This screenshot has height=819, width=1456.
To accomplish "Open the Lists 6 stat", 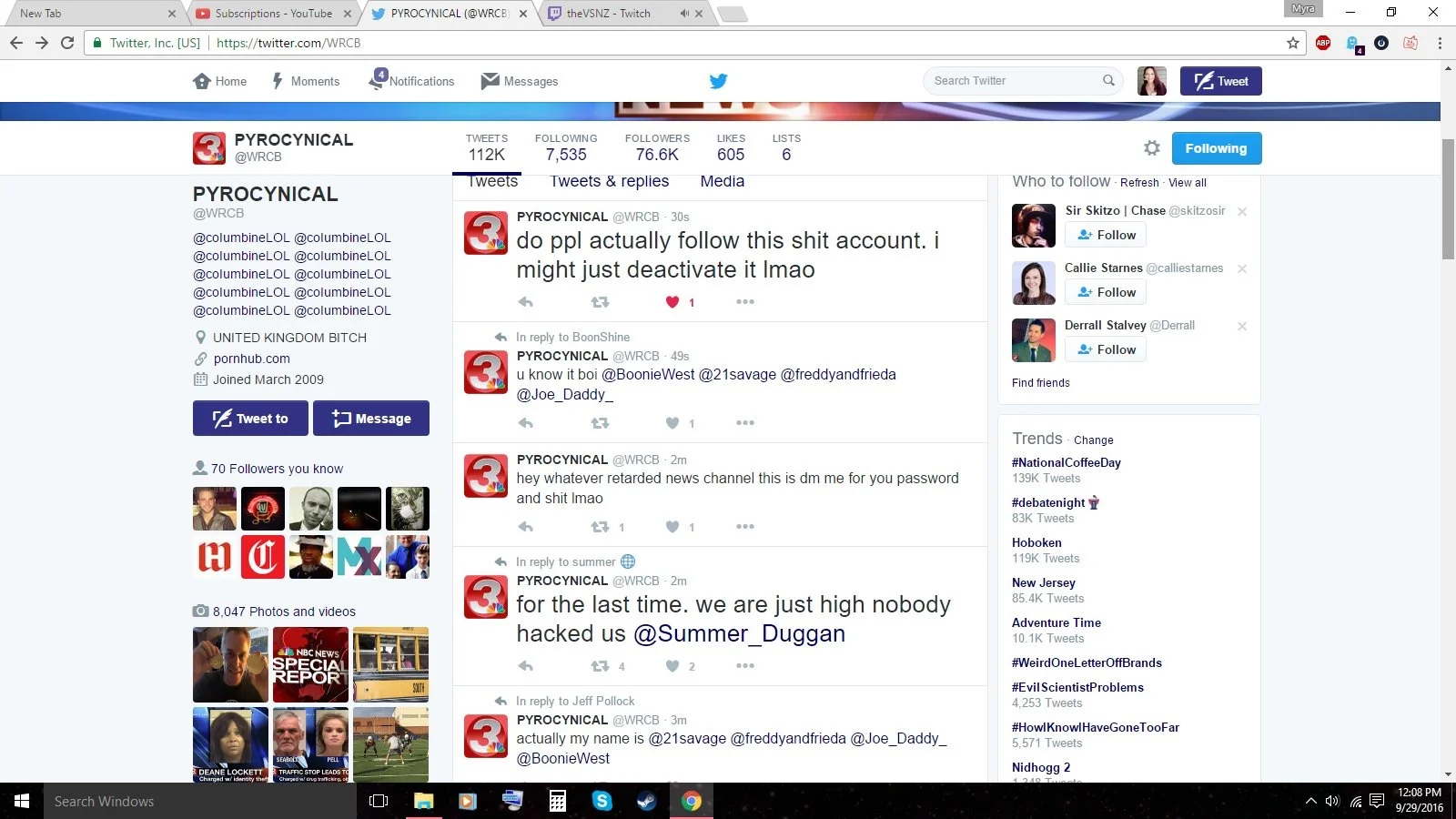I will tap(786, 148).
